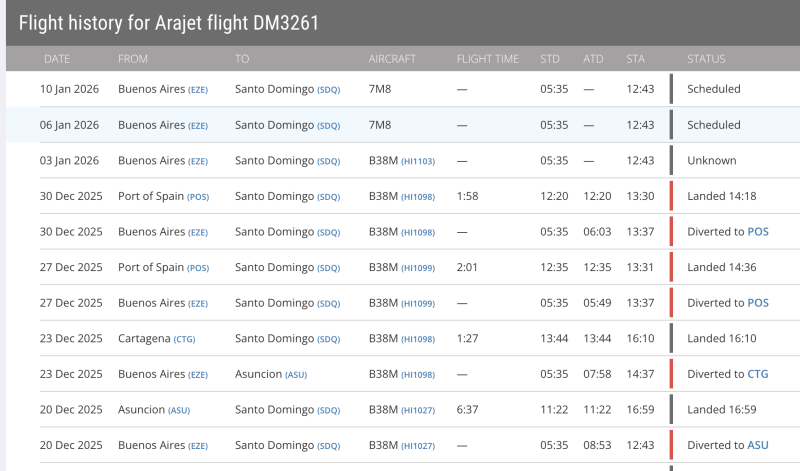Follow the ASU link in Diverted status
800x471 pixels.
point(758,445)
